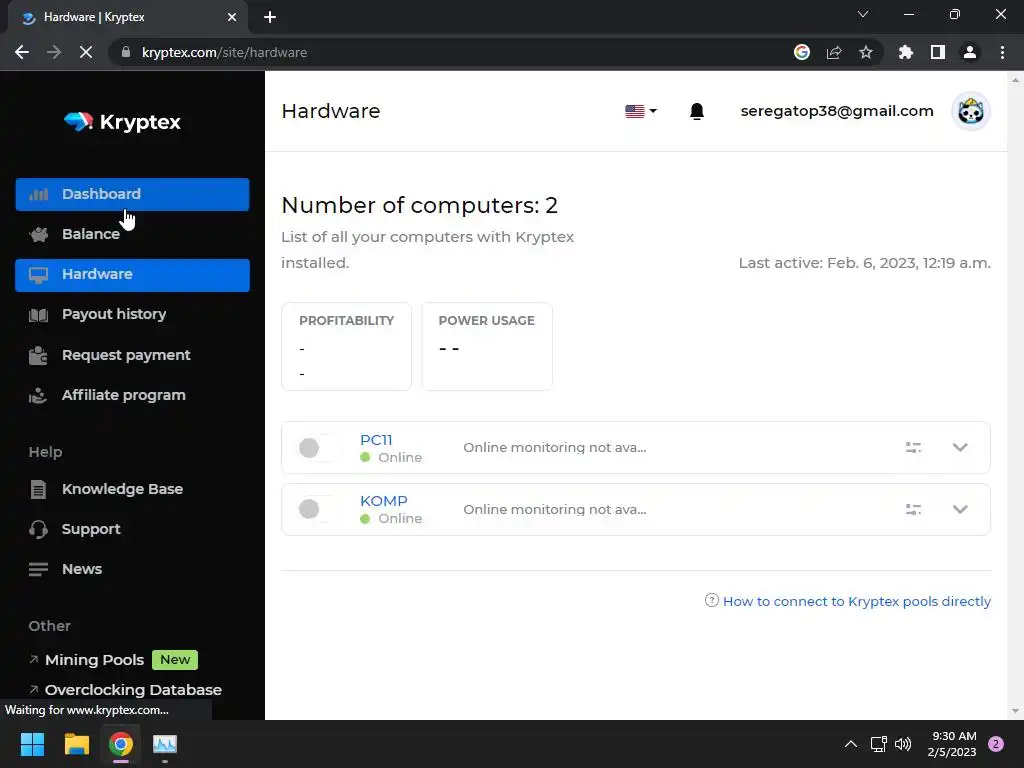Open notifications bell
This screenshot has width=1024, height=768.
[697, 111]
